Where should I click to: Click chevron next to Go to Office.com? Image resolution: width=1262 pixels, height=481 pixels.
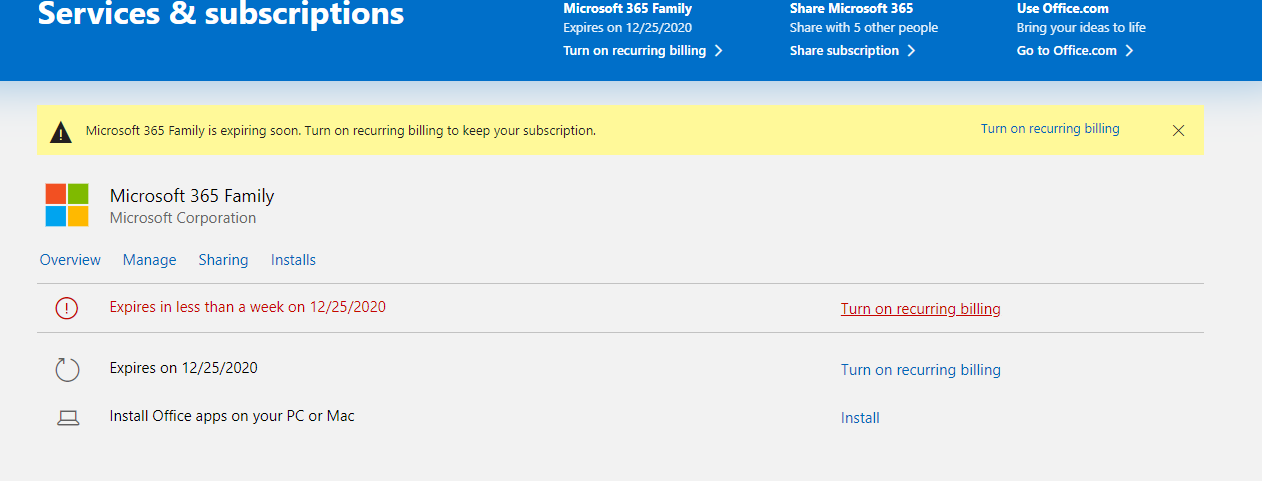click(1129, 51)
